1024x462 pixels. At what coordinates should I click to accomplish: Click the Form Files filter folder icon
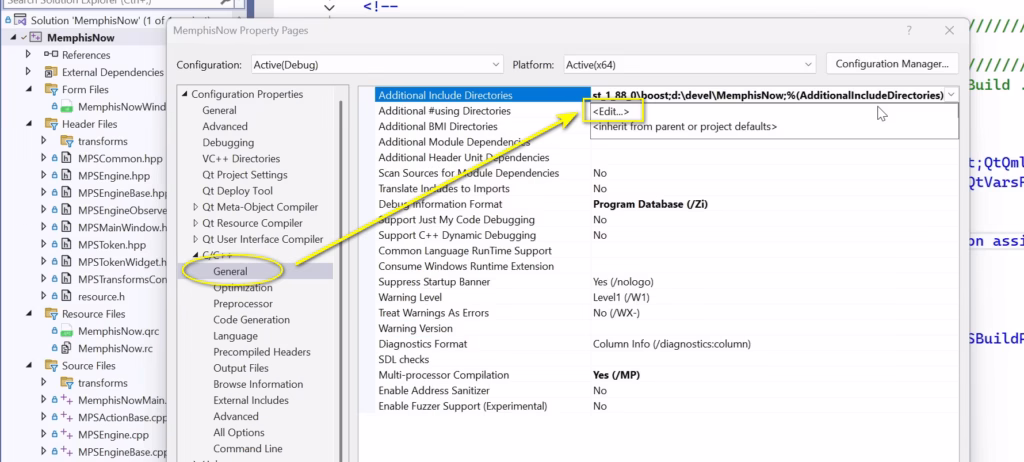[51, 89]
